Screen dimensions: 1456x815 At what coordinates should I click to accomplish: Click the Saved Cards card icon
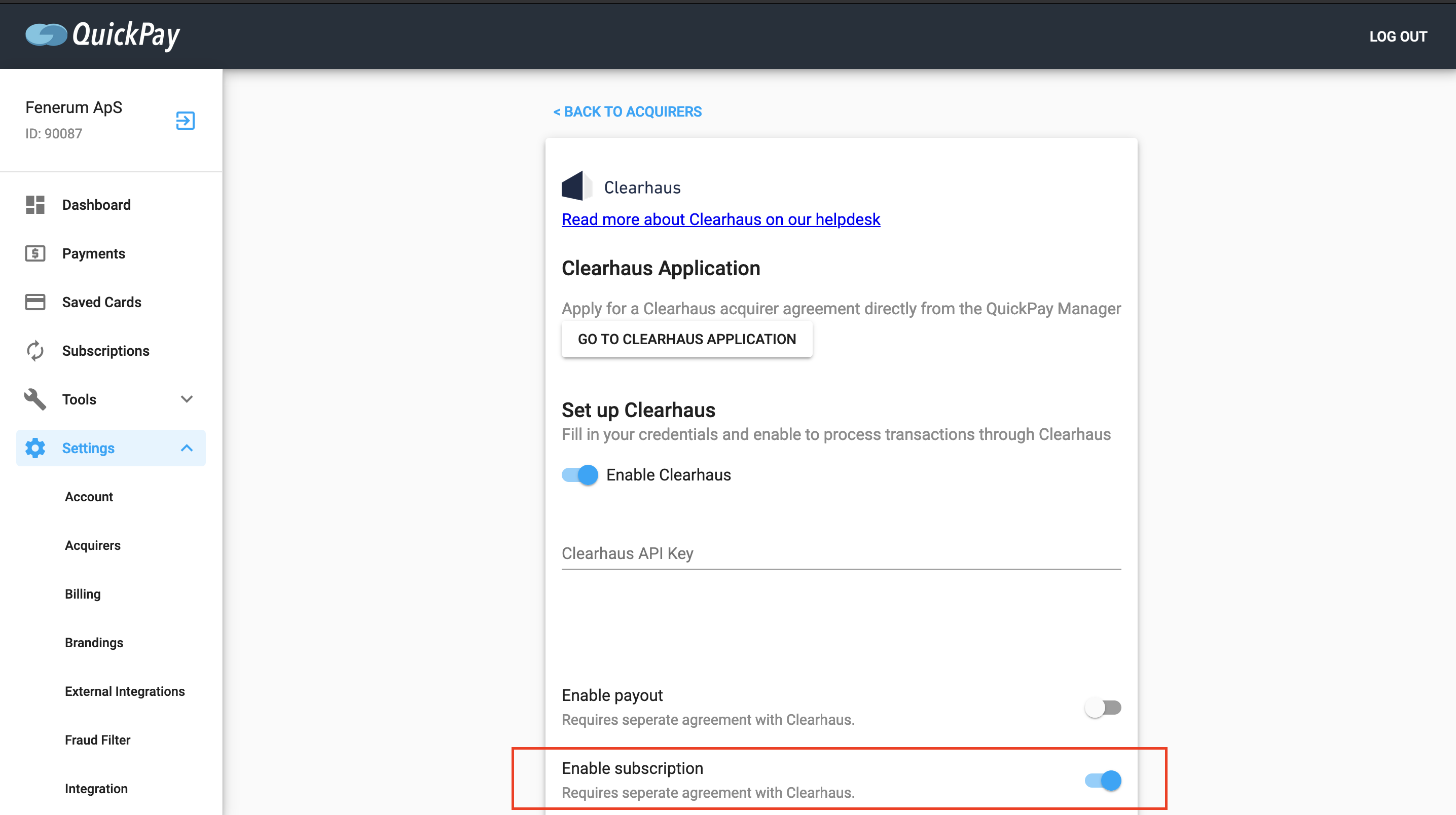click(35, 302)
